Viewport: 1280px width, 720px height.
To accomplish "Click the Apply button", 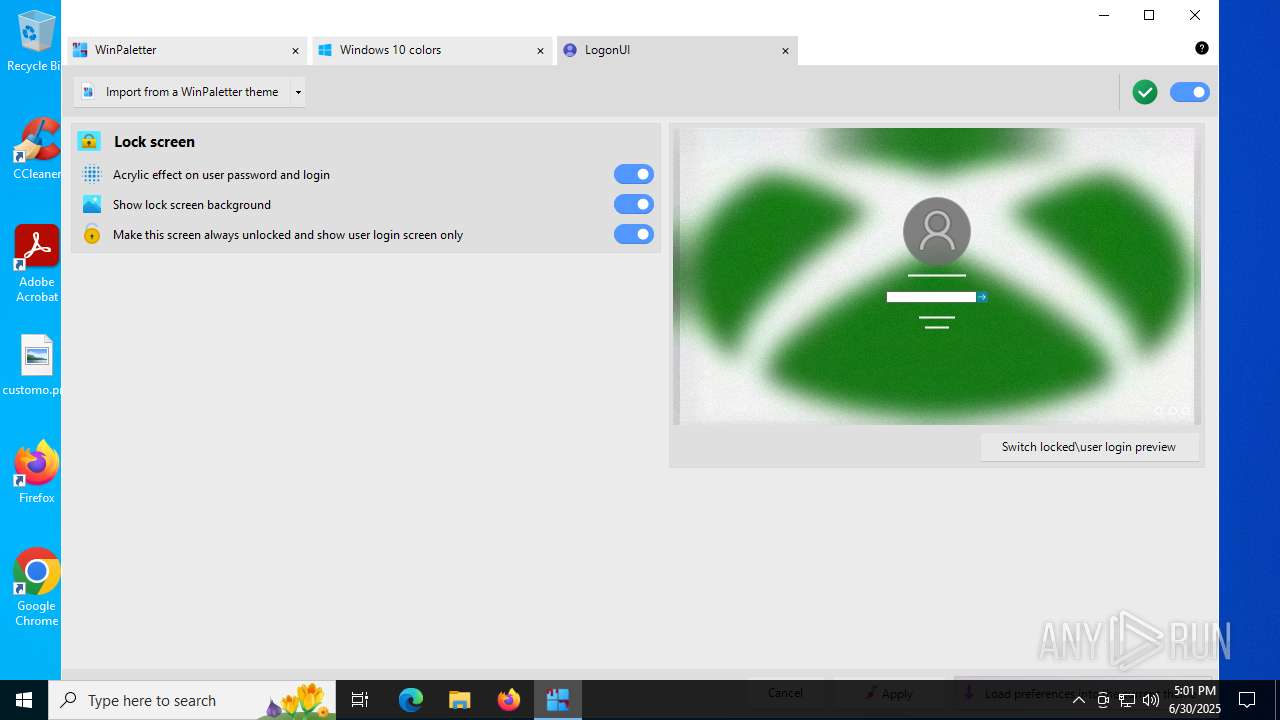I will [x=888, y=693].
